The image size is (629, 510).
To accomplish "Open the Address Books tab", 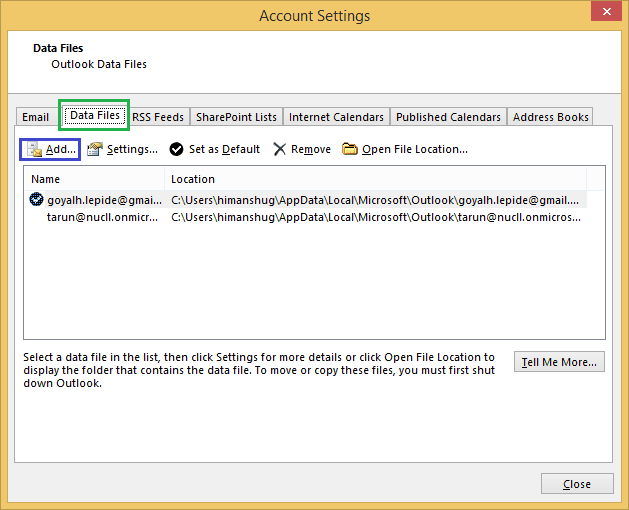I will pyautogui.click(x=550, y=117).
